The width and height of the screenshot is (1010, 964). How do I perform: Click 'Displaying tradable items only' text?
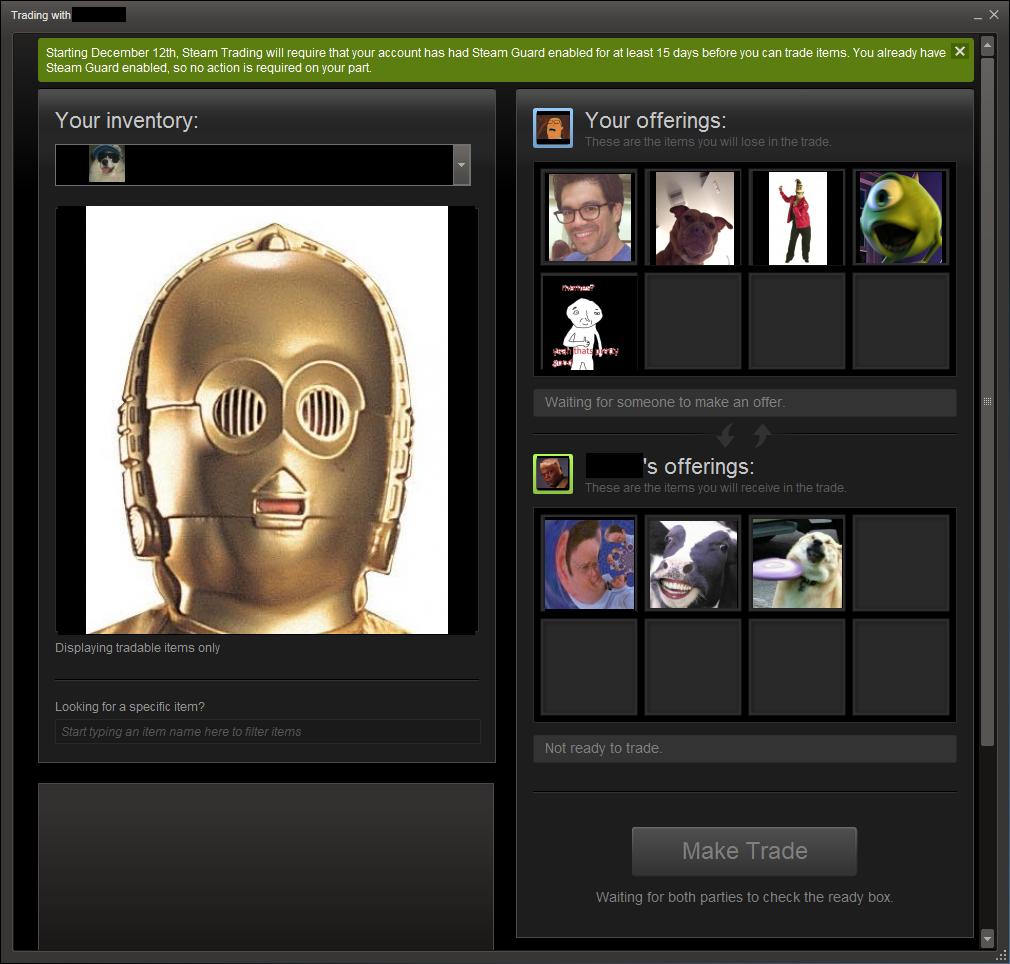137,648
